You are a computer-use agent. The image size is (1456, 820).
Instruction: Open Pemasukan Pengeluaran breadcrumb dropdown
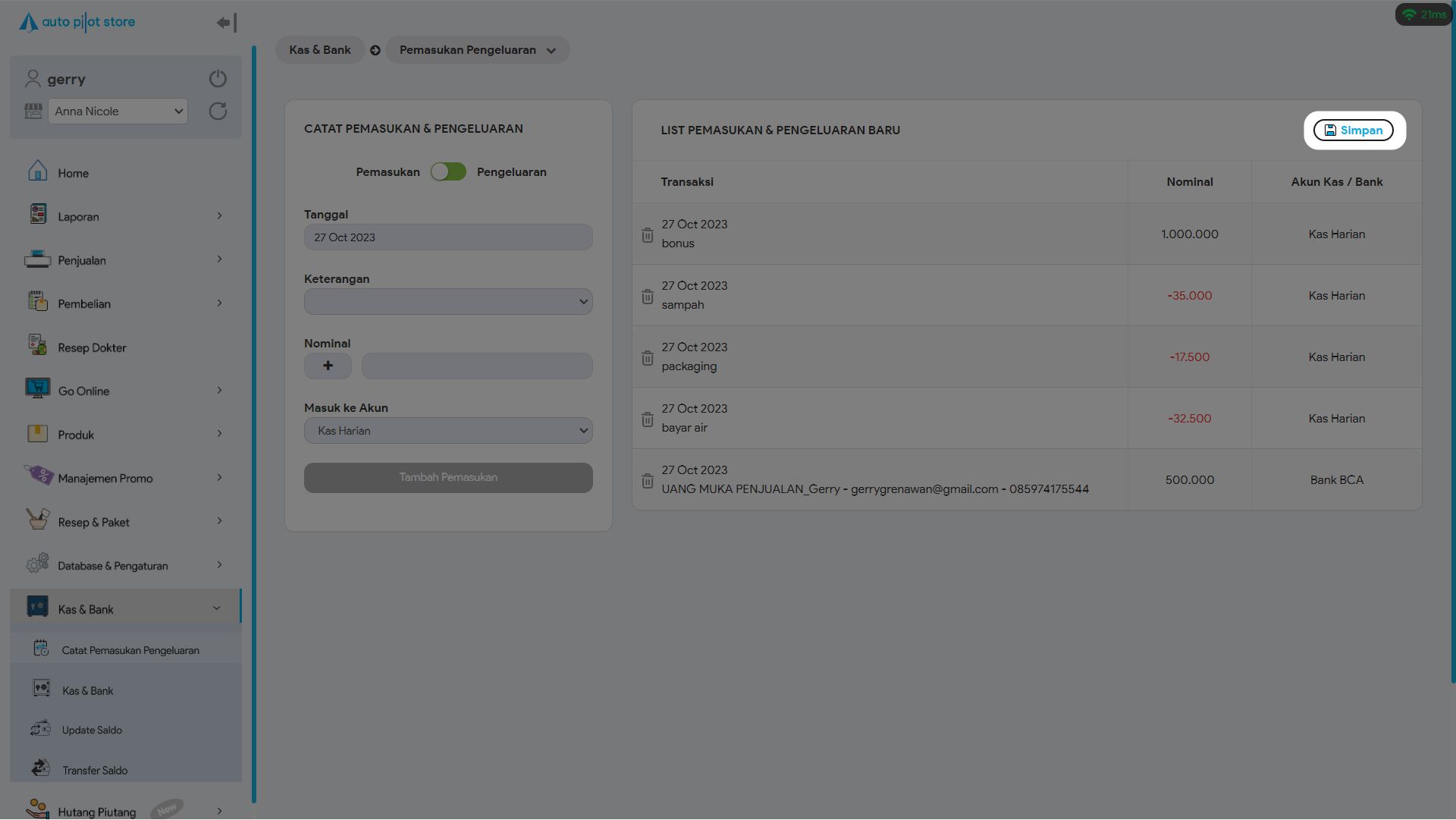[477, 50]
